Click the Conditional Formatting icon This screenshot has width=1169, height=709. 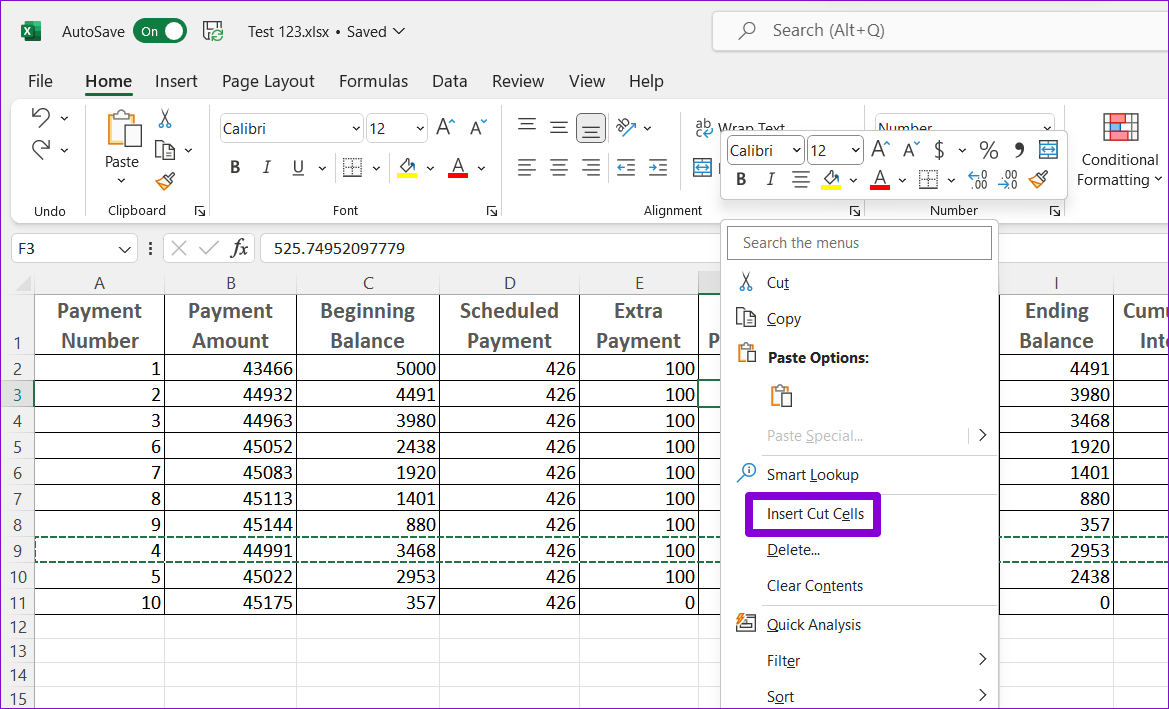pyautogui.click(x=1120, y=128)
